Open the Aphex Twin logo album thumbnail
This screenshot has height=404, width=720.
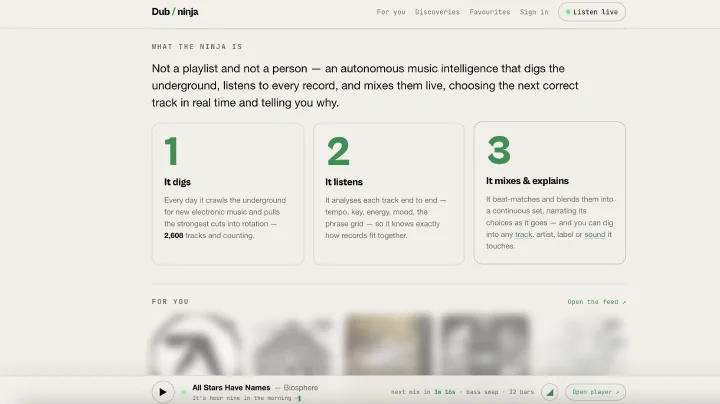[x=197, y=344]
